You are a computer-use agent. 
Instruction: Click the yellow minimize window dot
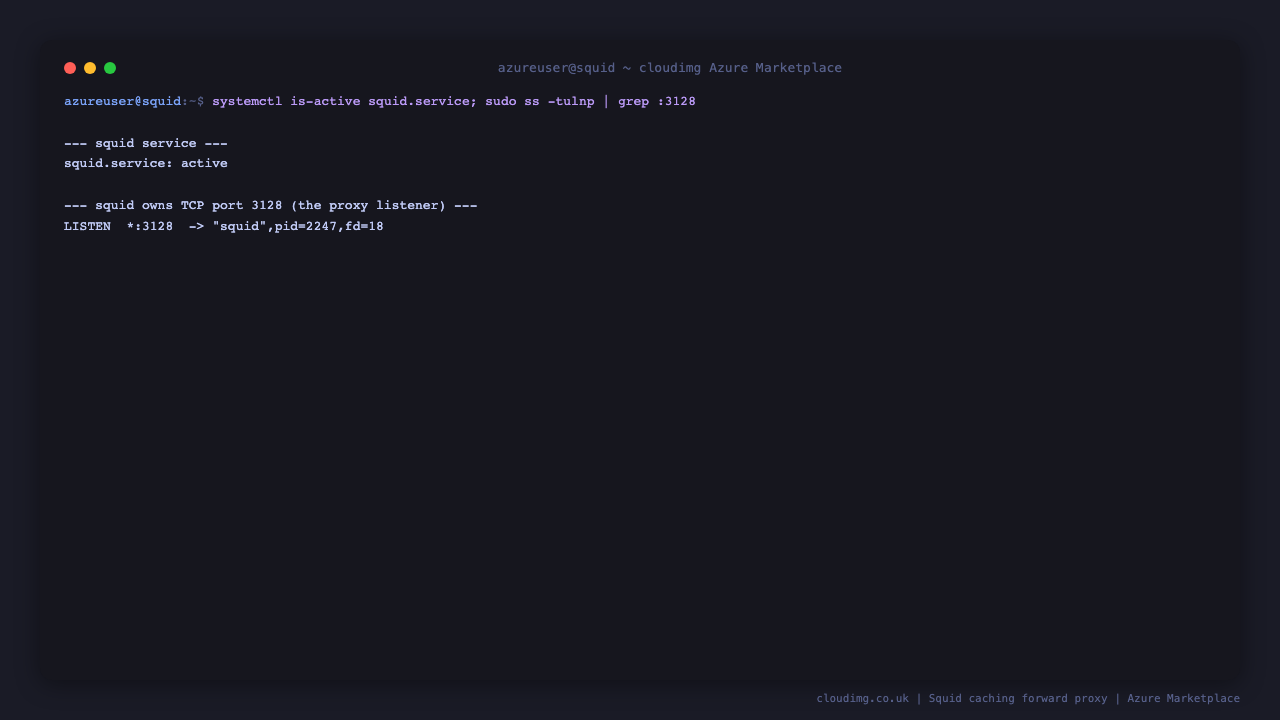click(x=90, y=68)
